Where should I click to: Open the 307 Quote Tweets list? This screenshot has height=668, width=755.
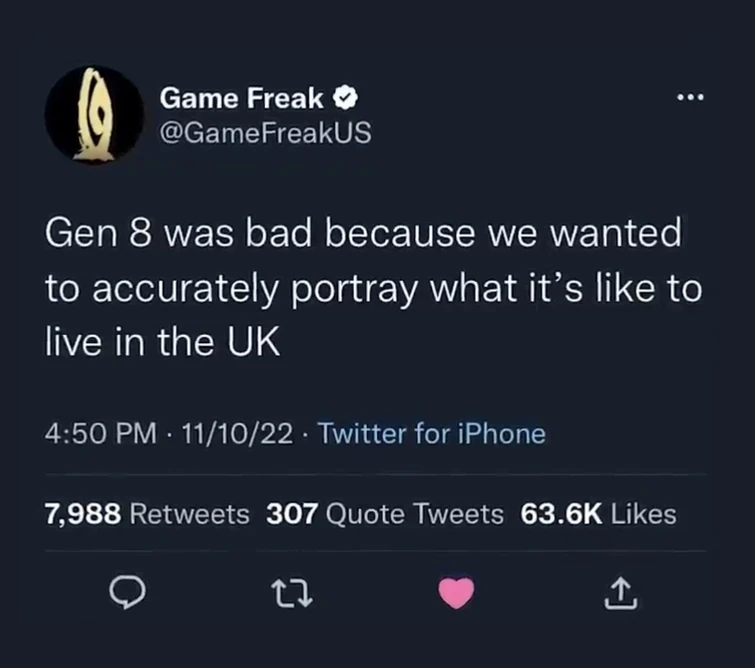click(385, 514)
